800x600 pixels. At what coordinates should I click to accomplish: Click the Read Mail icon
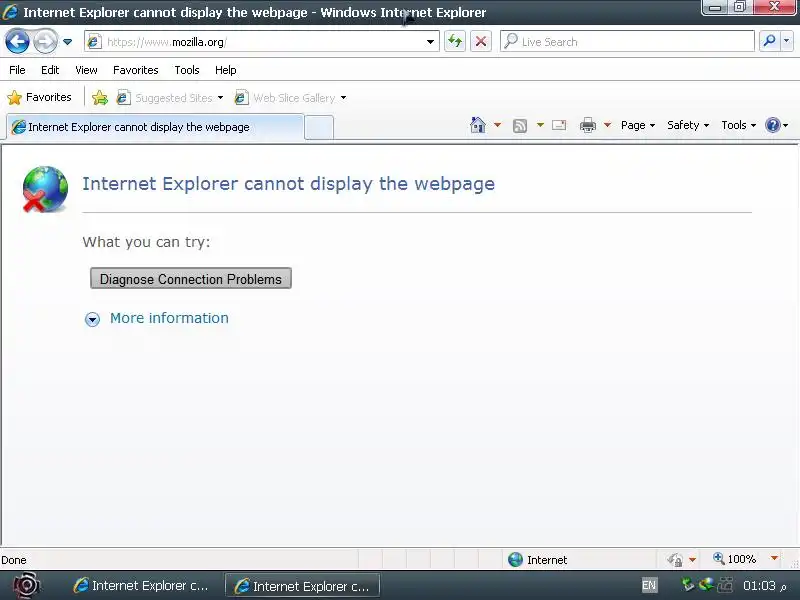point(559,125)
